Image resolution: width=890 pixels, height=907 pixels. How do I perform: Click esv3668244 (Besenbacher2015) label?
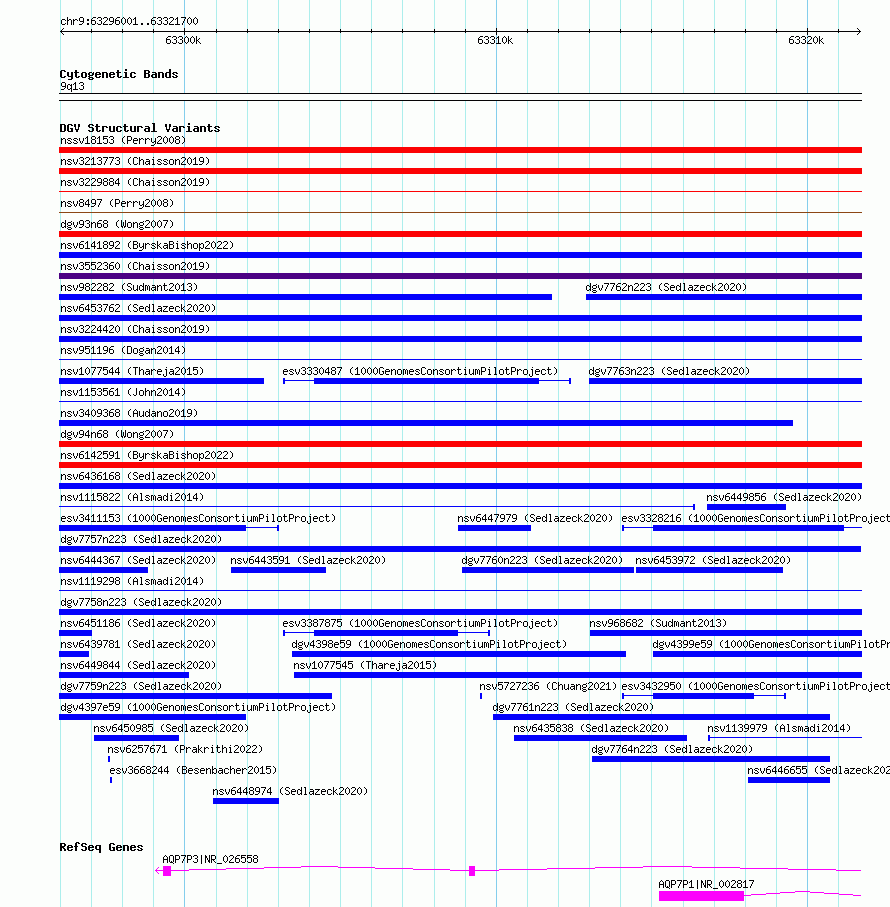click(193, 770)
